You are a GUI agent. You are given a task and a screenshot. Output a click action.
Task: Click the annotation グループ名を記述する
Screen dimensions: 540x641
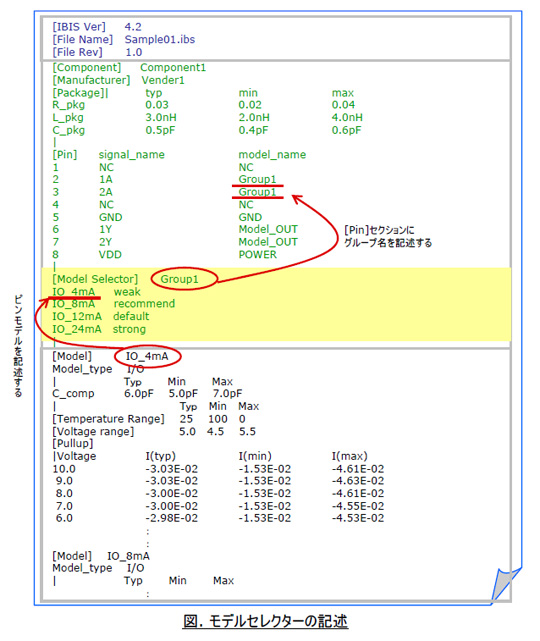[x=388, y=243]
